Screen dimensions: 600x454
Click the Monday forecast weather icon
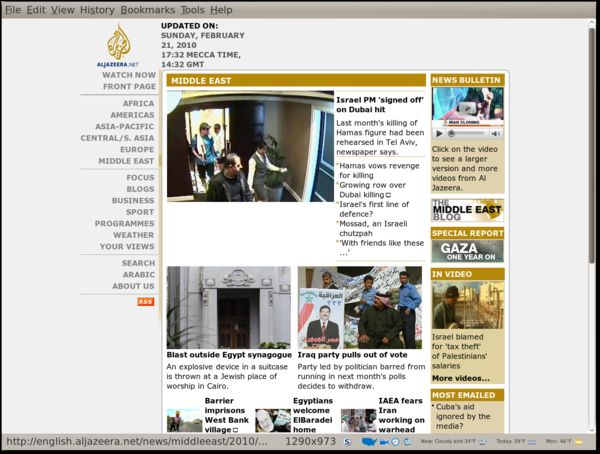[579, 442]
